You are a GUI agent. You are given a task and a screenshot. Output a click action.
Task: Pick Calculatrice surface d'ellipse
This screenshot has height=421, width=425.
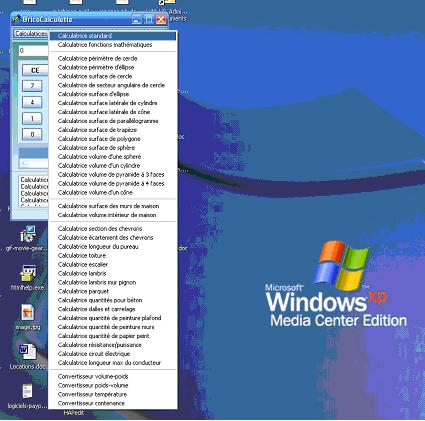coord(113,94)
